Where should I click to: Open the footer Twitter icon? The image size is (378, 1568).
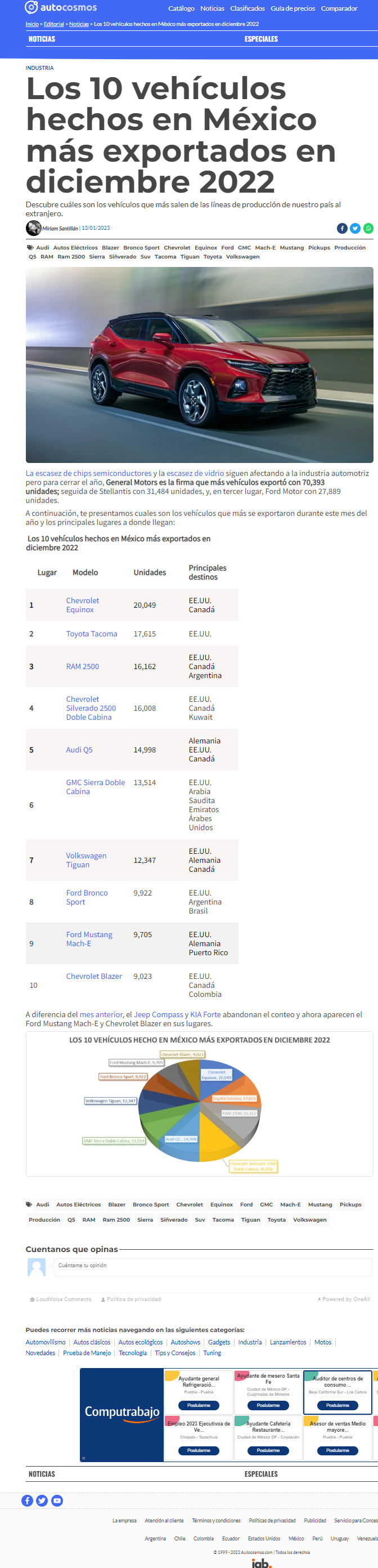(x=42, y=1500)
